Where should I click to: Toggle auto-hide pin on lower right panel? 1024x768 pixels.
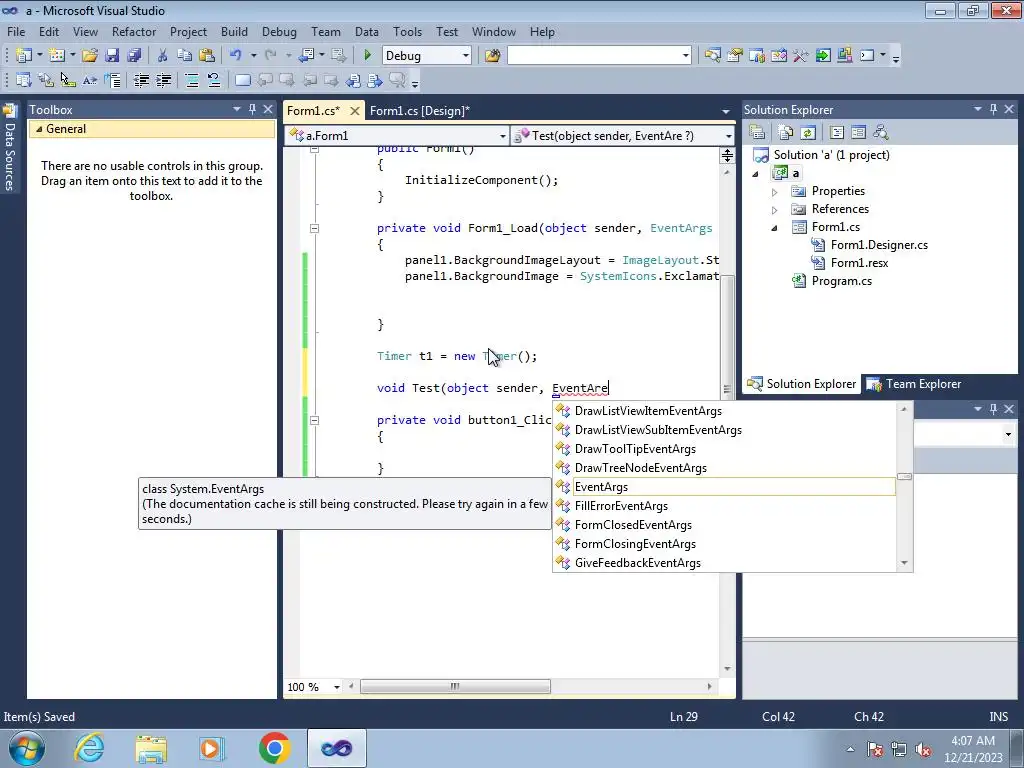coord(993,409)
